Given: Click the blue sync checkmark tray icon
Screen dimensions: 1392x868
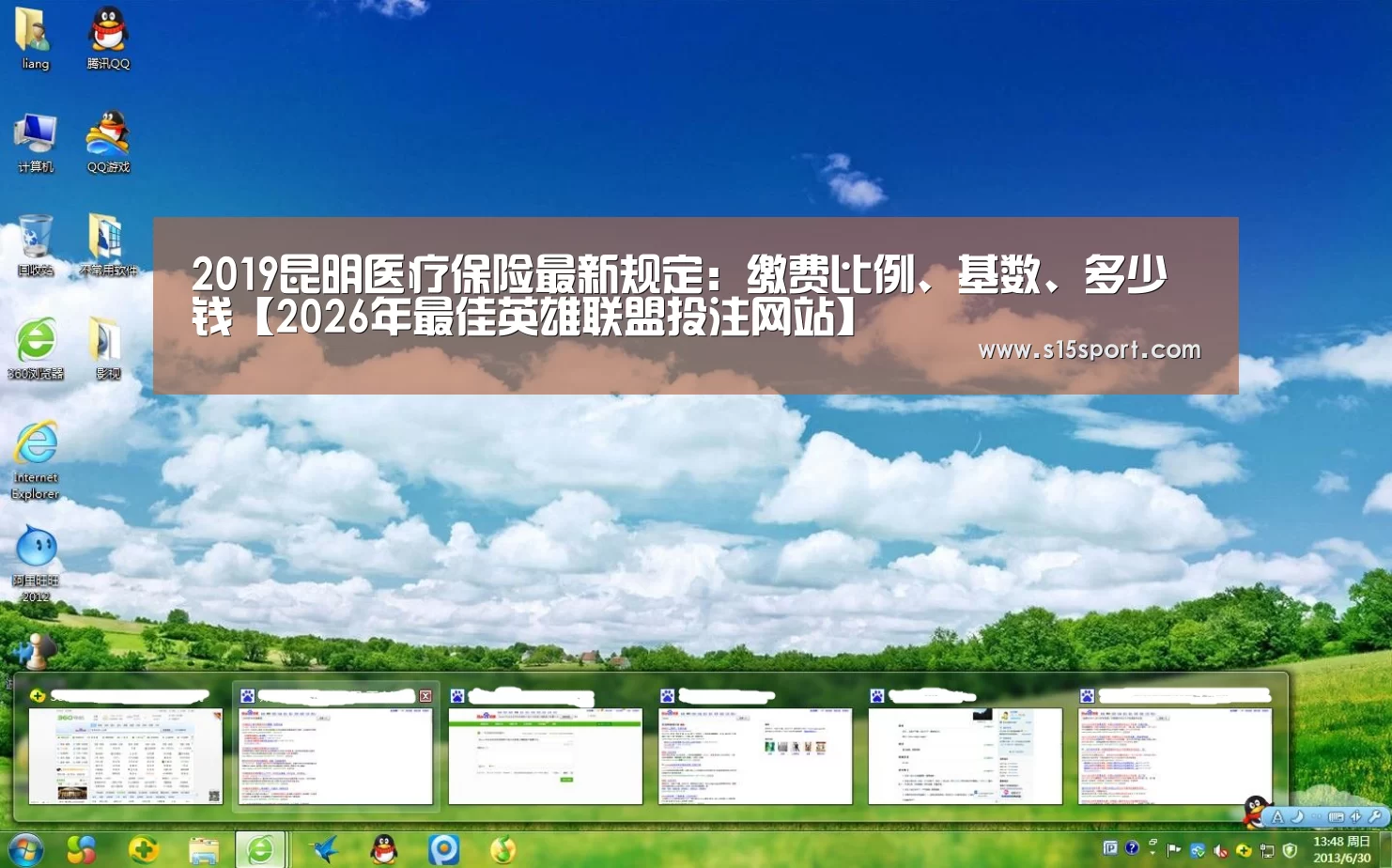Looking at the screenshot, I should (1198, 850).
